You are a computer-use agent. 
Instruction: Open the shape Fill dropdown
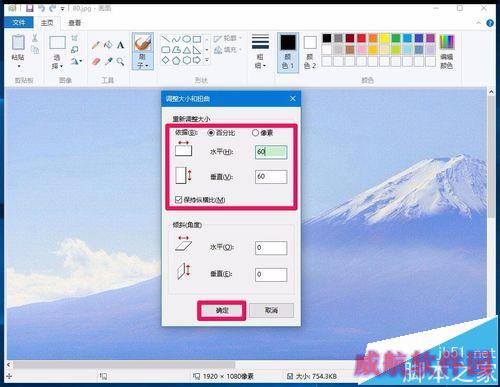point(228,50)
